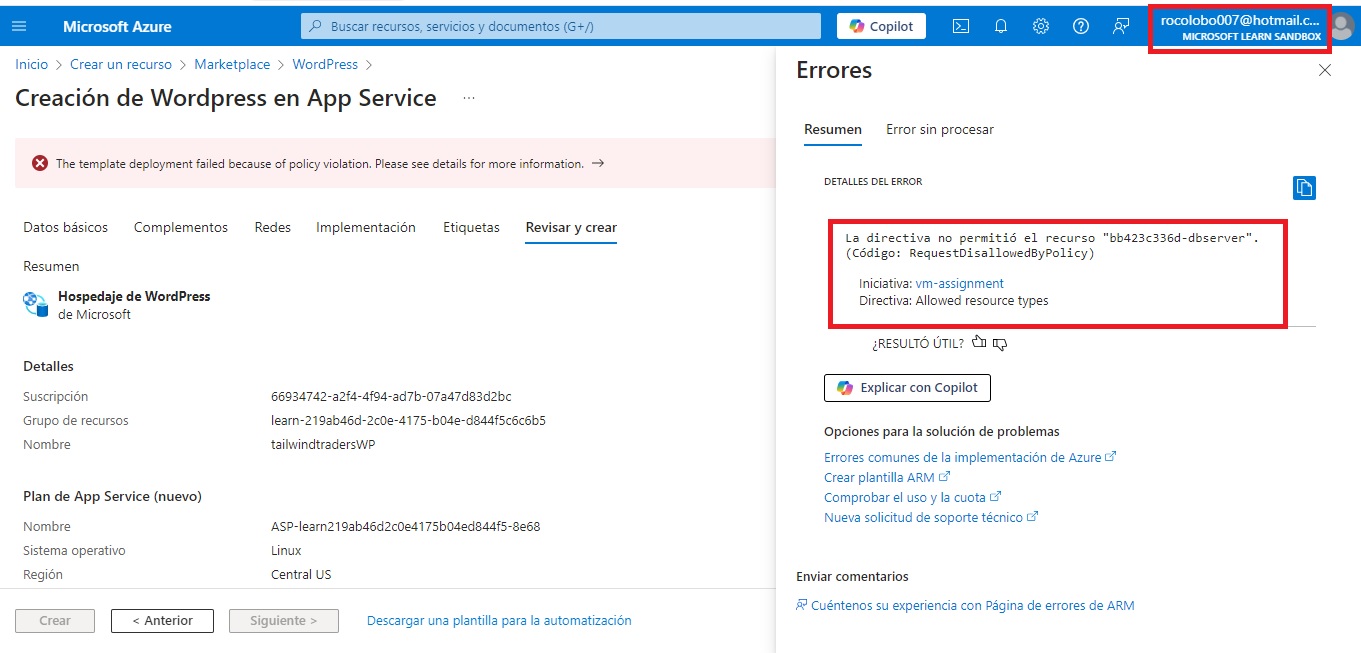Switch to Redes tab

[273, 227]
